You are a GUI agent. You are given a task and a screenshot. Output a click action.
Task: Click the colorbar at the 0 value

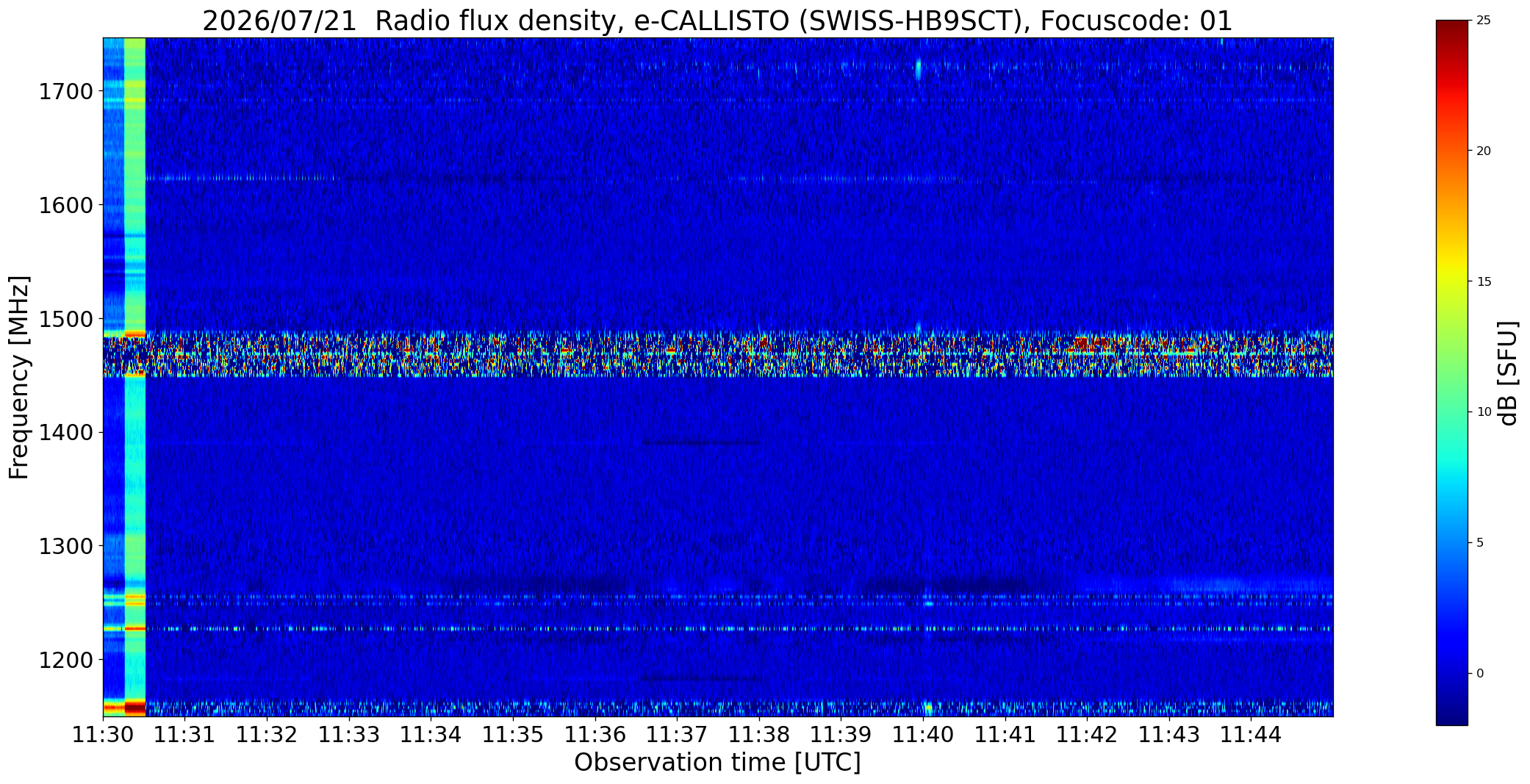pos(1451,673)
